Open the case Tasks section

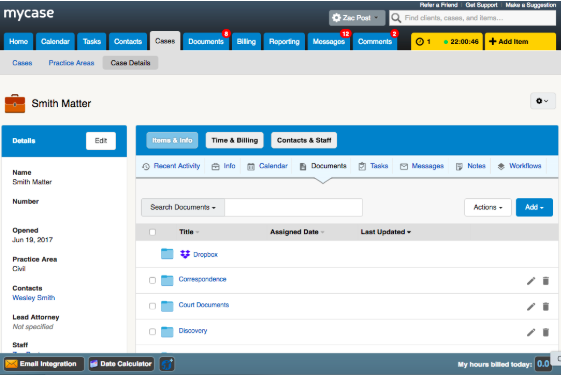pyautogui.click(x=373, y=166)
